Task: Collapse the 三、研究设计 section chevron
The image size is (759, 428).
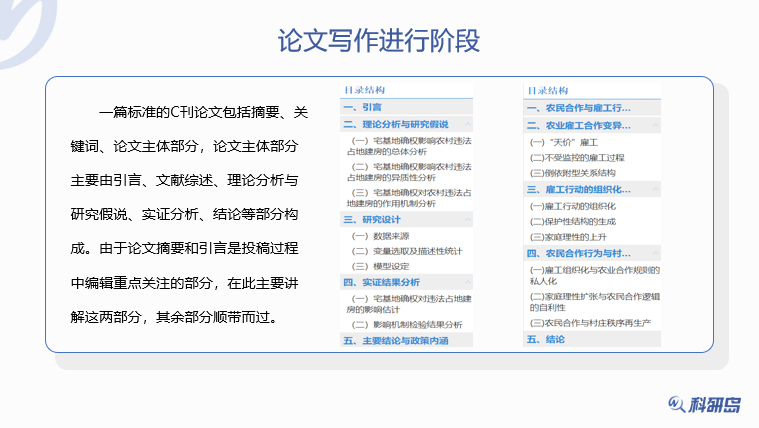Action: [x=468, y=219]
